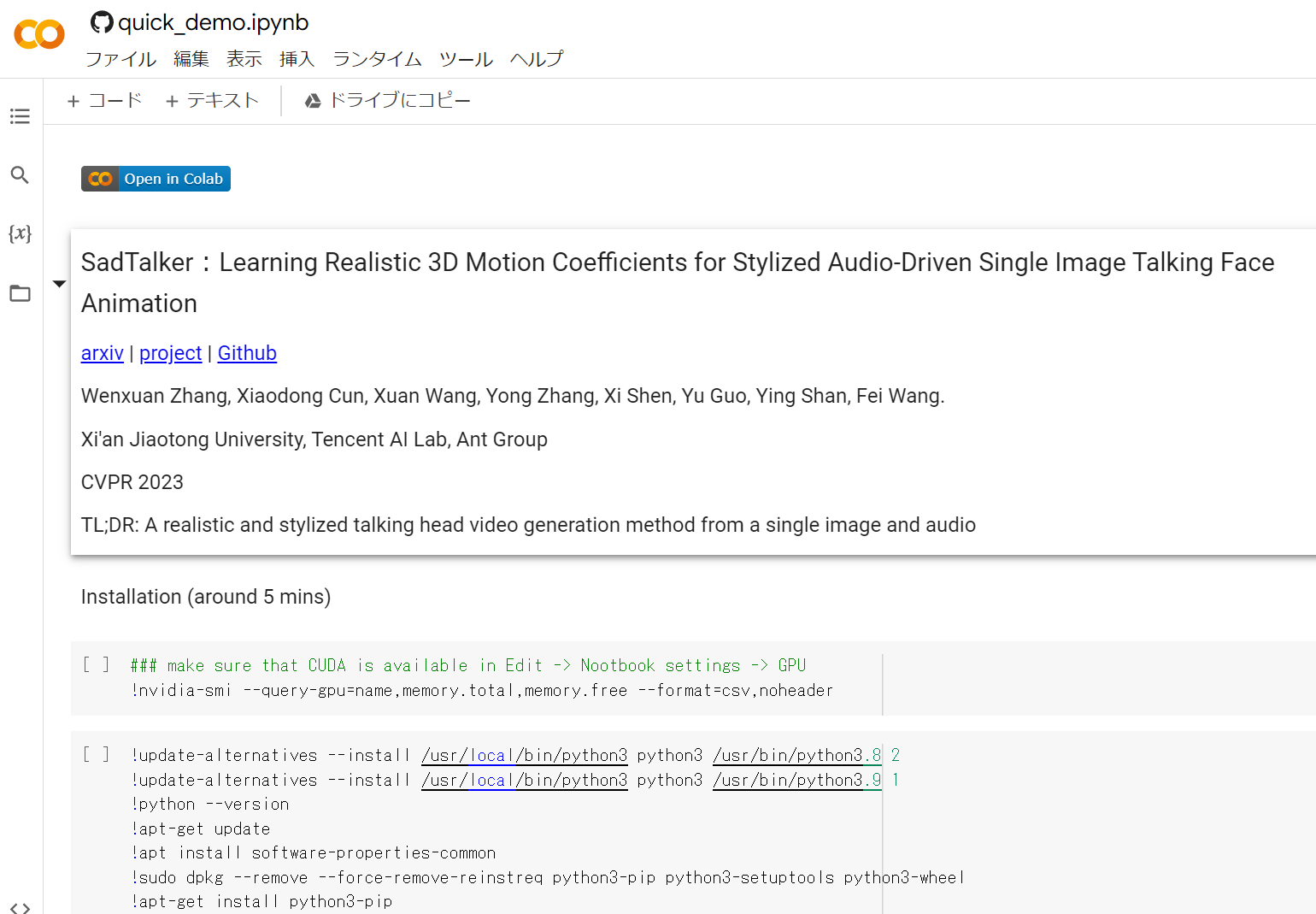1316x914 pixels.
Task: Open code snippets via the <> icon
Action: click(x=20, y=906)
